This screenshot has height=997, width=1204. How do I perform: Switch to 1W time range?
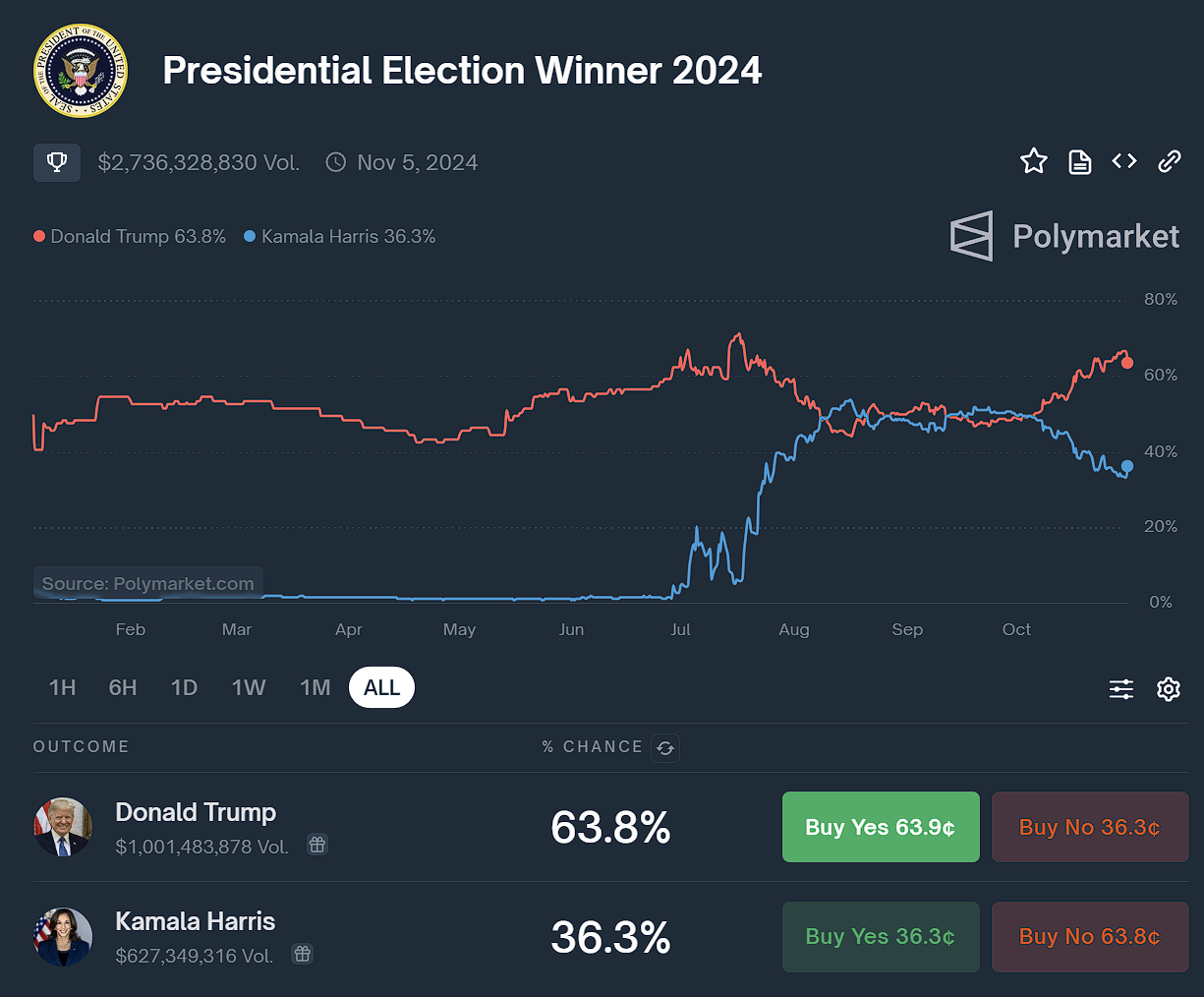pos(249,687)
